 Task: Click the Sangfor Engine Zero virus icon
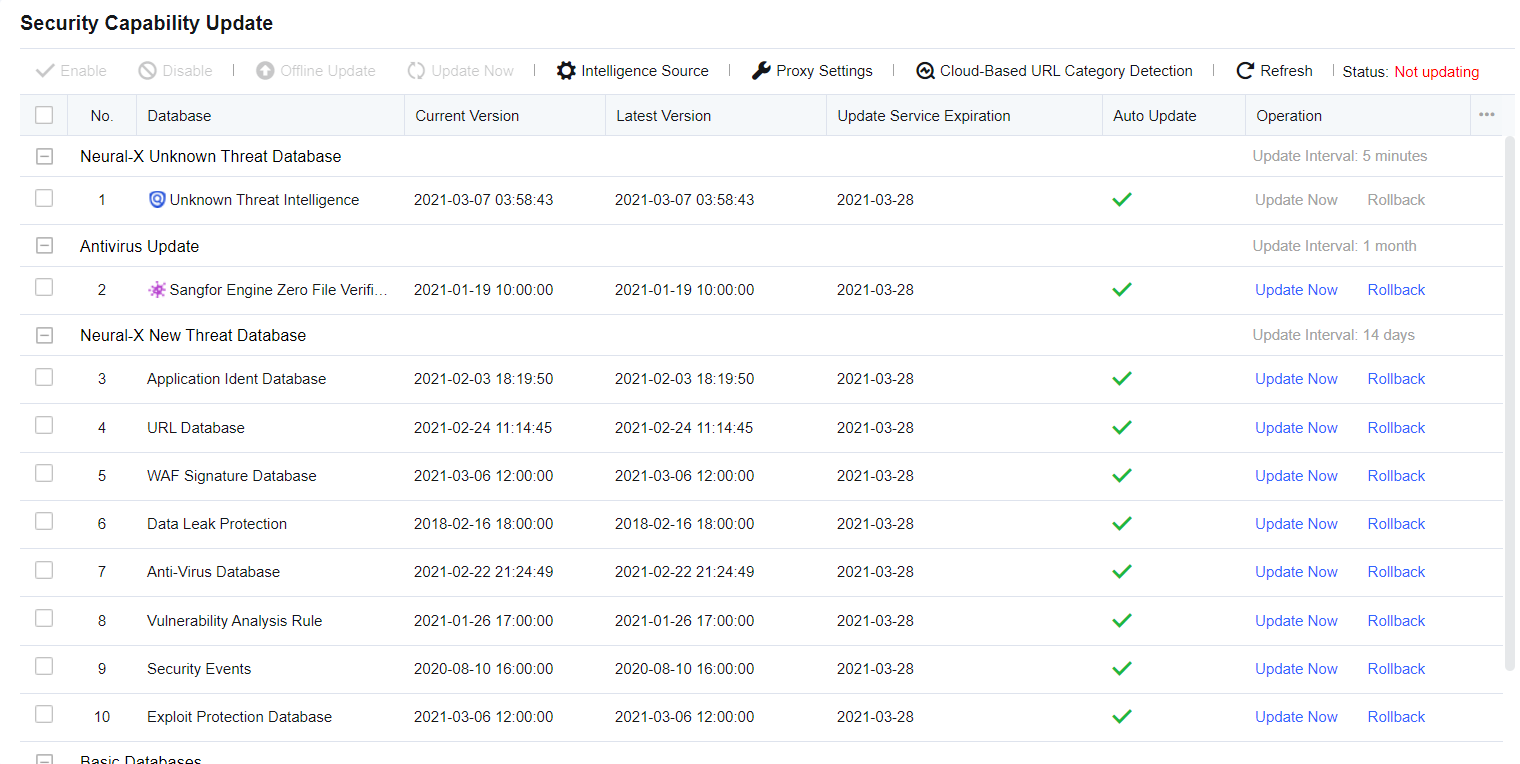coord(156,290)
